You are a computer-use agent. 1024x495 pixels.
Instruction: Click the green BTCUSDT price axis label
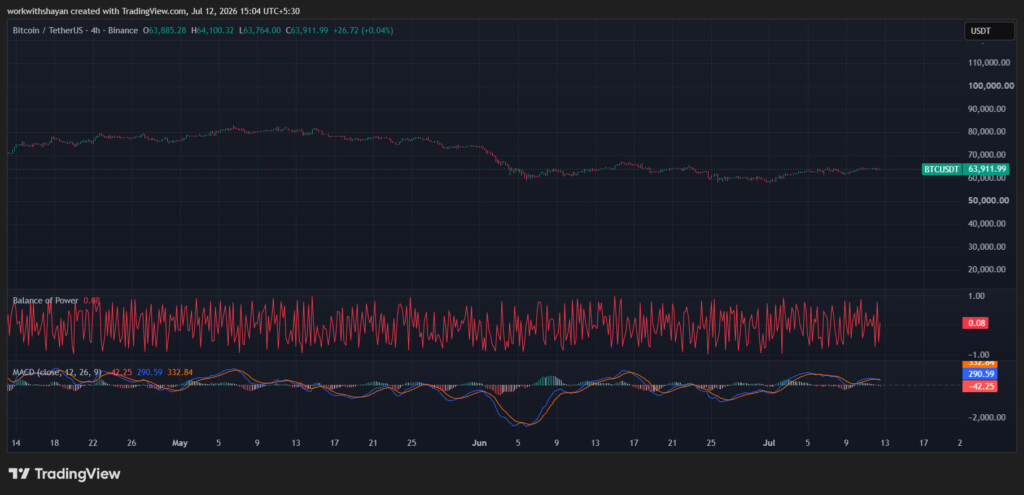[x=941, y=169]
